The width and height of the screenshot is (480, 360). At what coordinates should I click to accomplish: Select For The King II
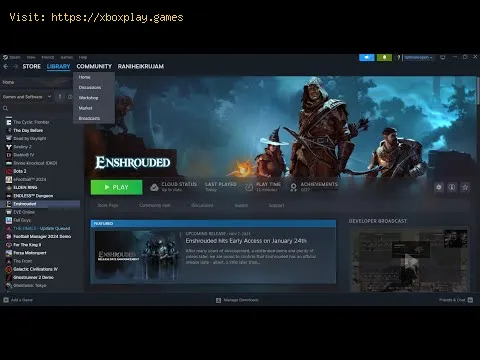[27, 245]
